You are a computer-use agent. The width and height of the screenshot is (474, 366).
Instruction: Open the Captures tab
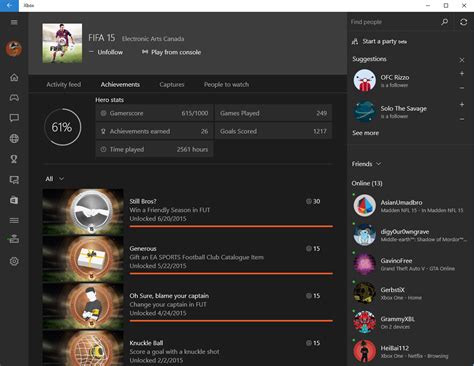(172, 84)
